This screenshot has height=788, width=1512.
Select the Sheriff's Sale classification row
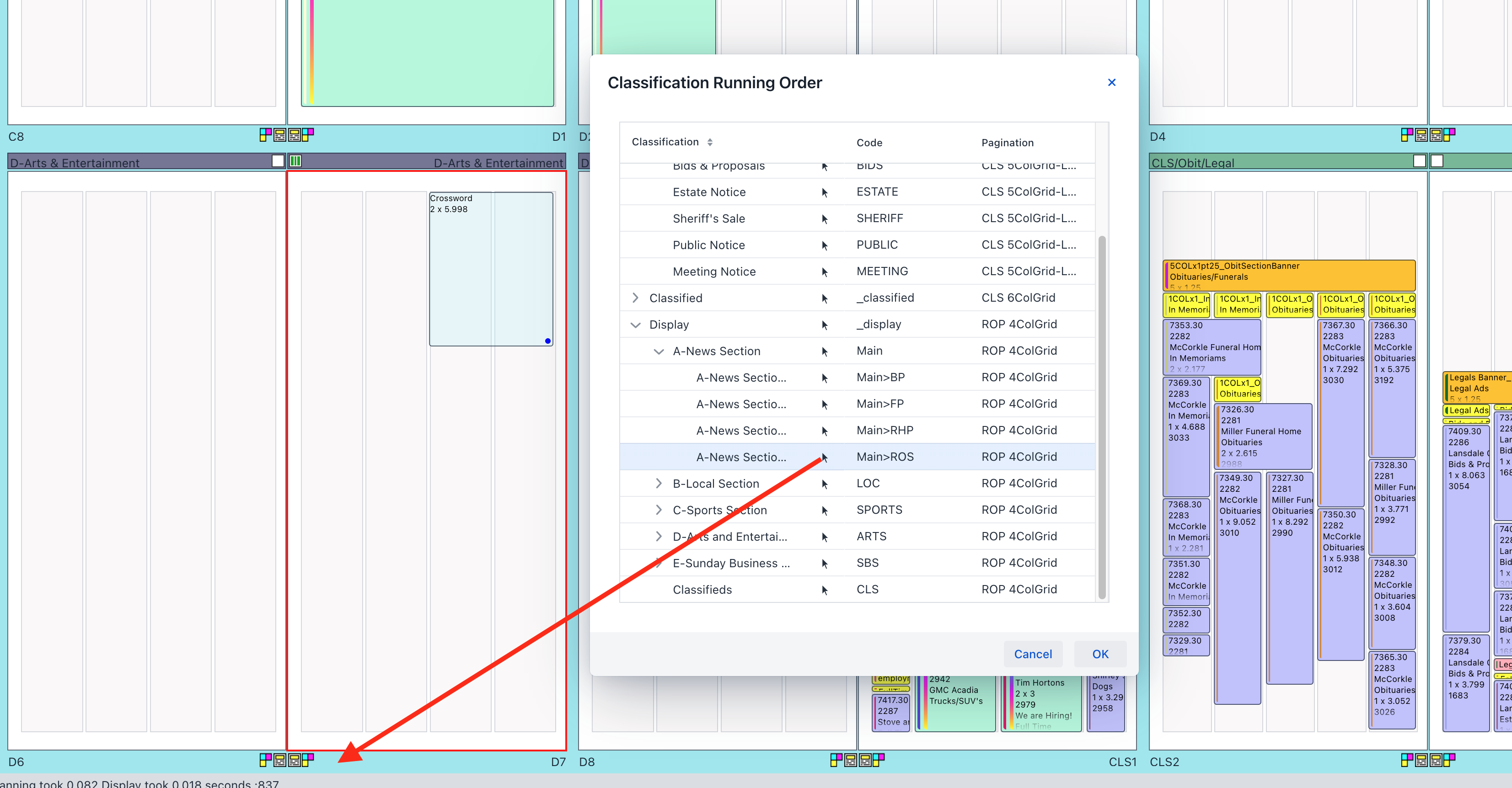(708, 219)
